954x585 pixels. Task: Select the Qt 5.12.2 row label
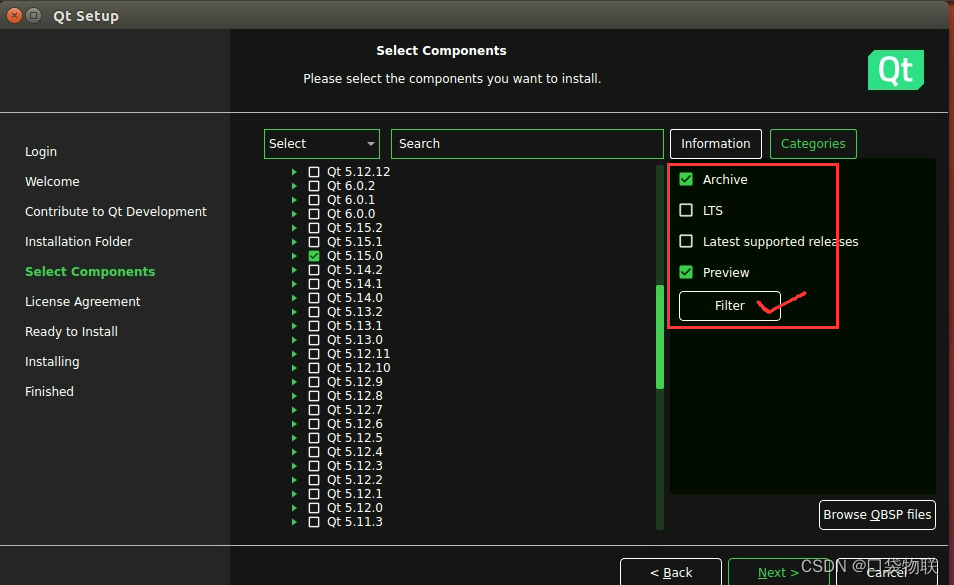point(355,480)
